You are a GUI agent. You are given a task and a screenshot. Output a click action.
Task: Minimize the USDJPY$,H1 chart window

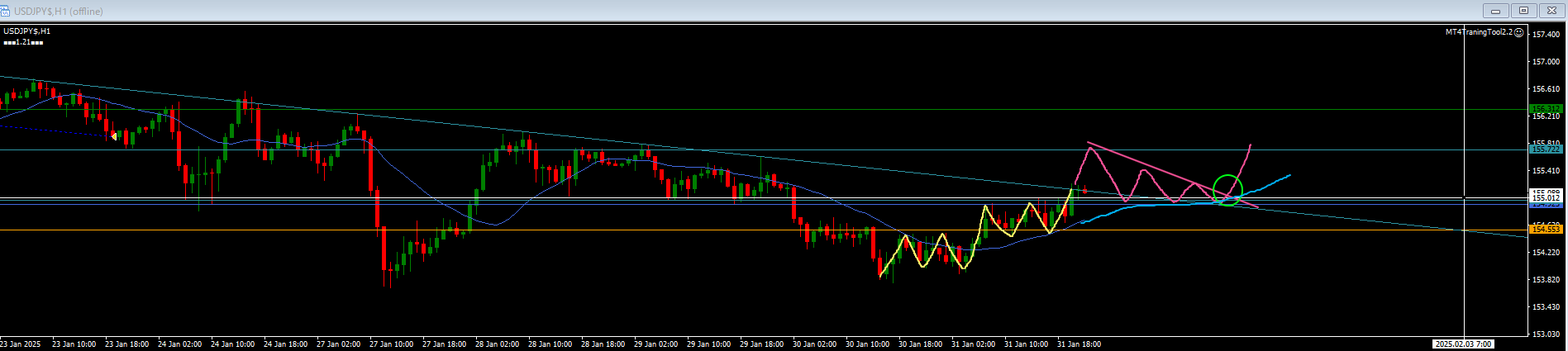coord(1495,11)
